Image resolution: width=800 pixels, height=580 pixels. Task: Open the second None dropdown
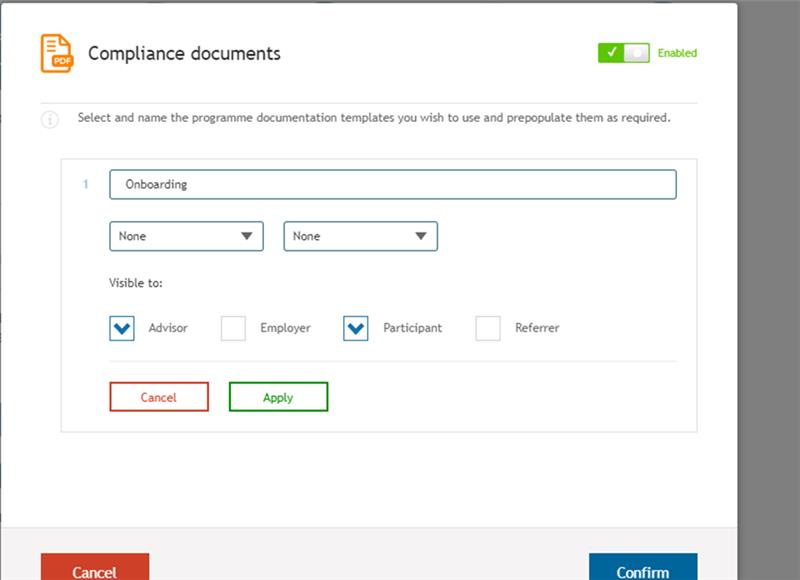(x=360, y=236)
